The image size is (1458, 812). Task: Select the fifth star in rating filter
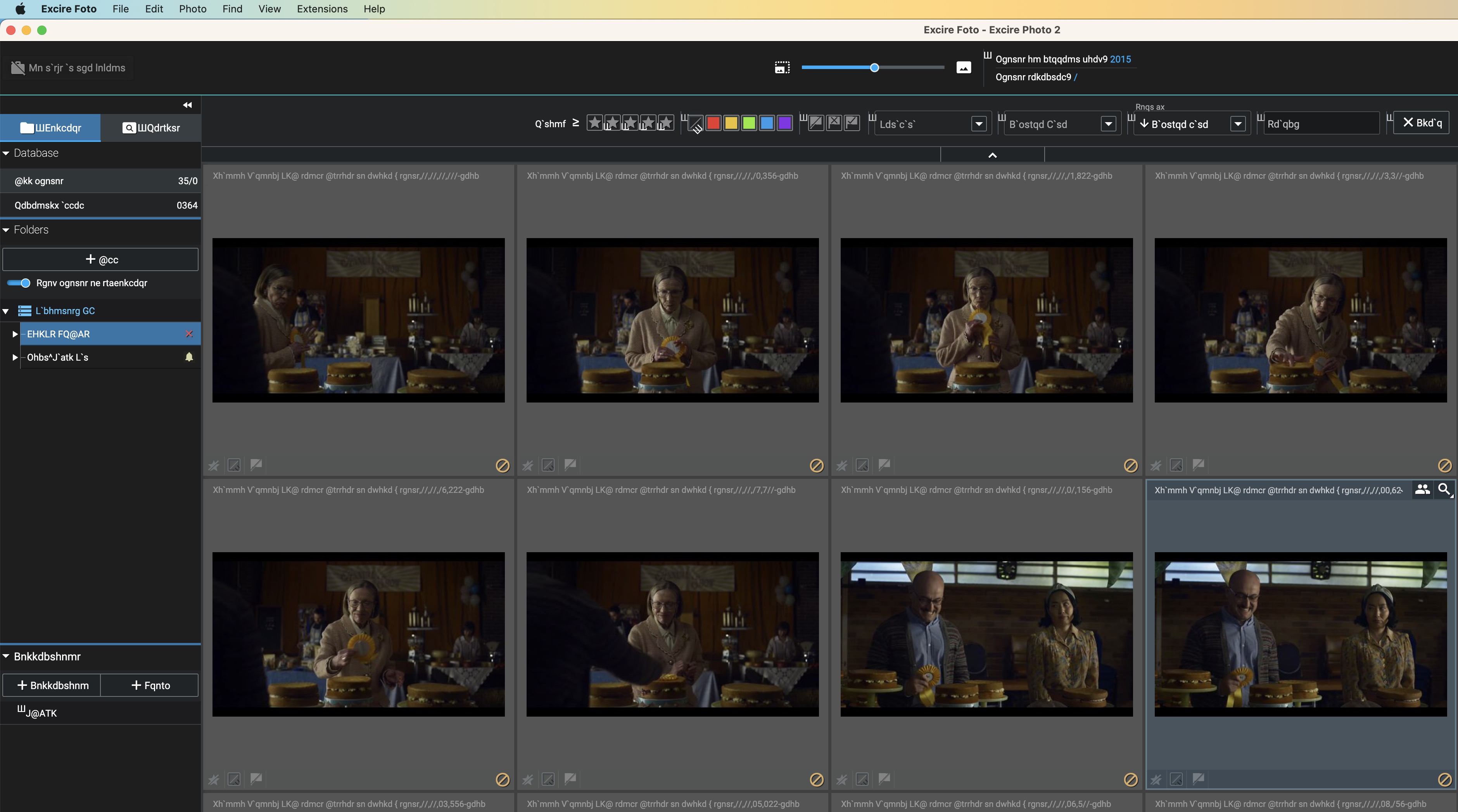point(666,123)
